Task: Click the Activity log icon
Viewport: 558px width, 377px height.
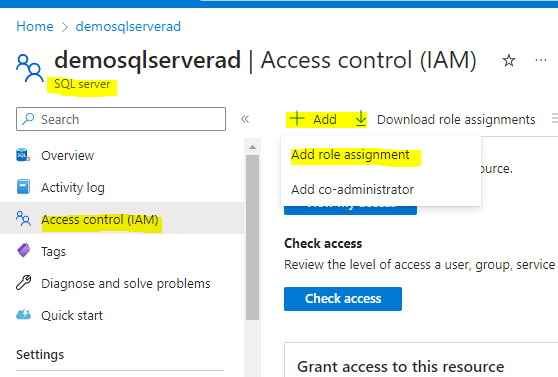Action: click(x=23, y=187)
